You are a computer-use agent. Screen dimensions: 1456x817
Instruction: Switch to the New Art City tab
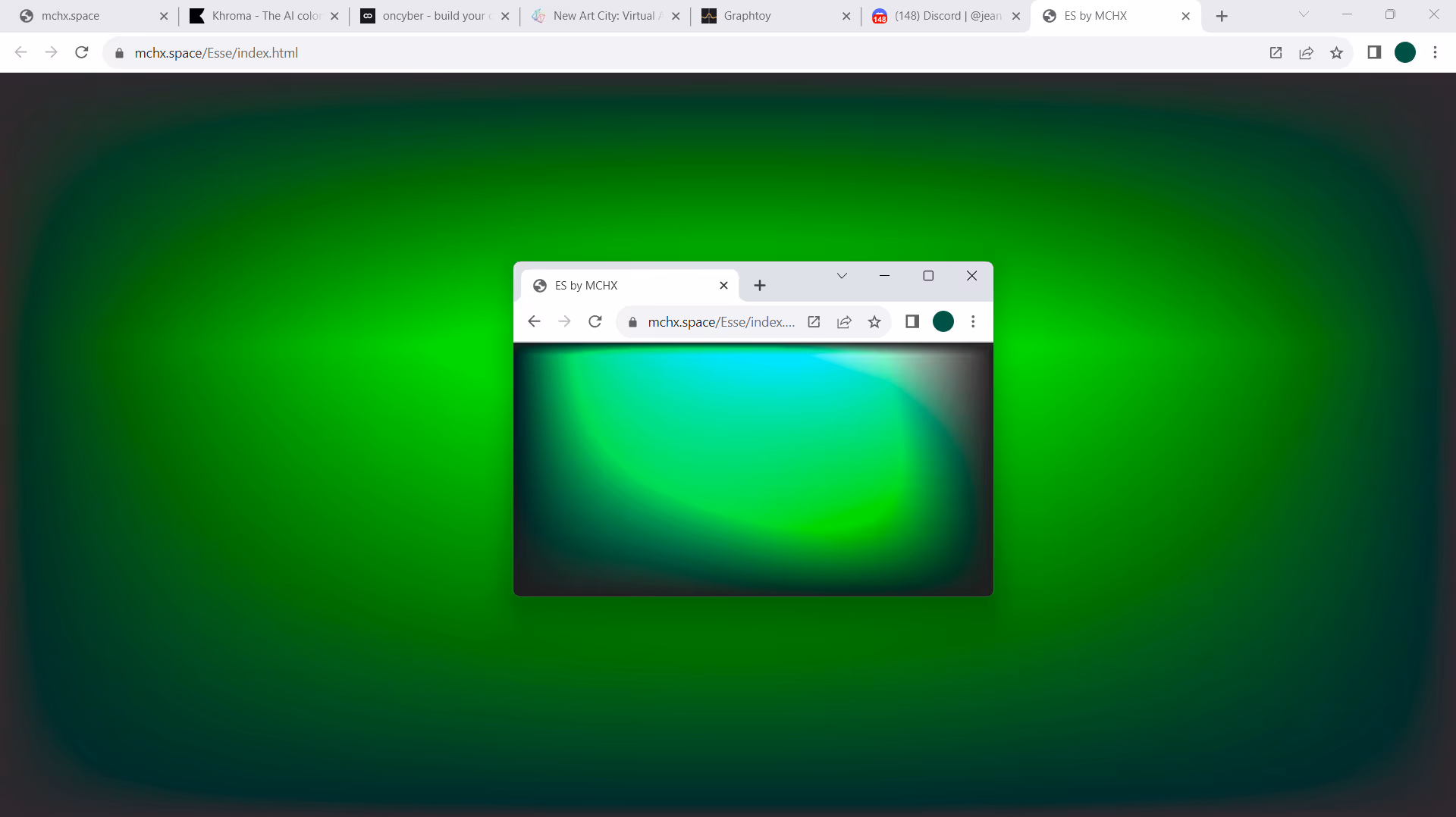coord(603,16)
